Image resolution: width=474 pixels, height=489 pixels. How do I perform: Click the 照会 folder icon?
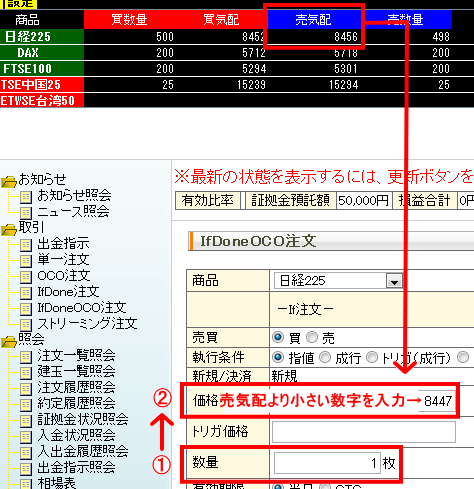coord(9,342)
